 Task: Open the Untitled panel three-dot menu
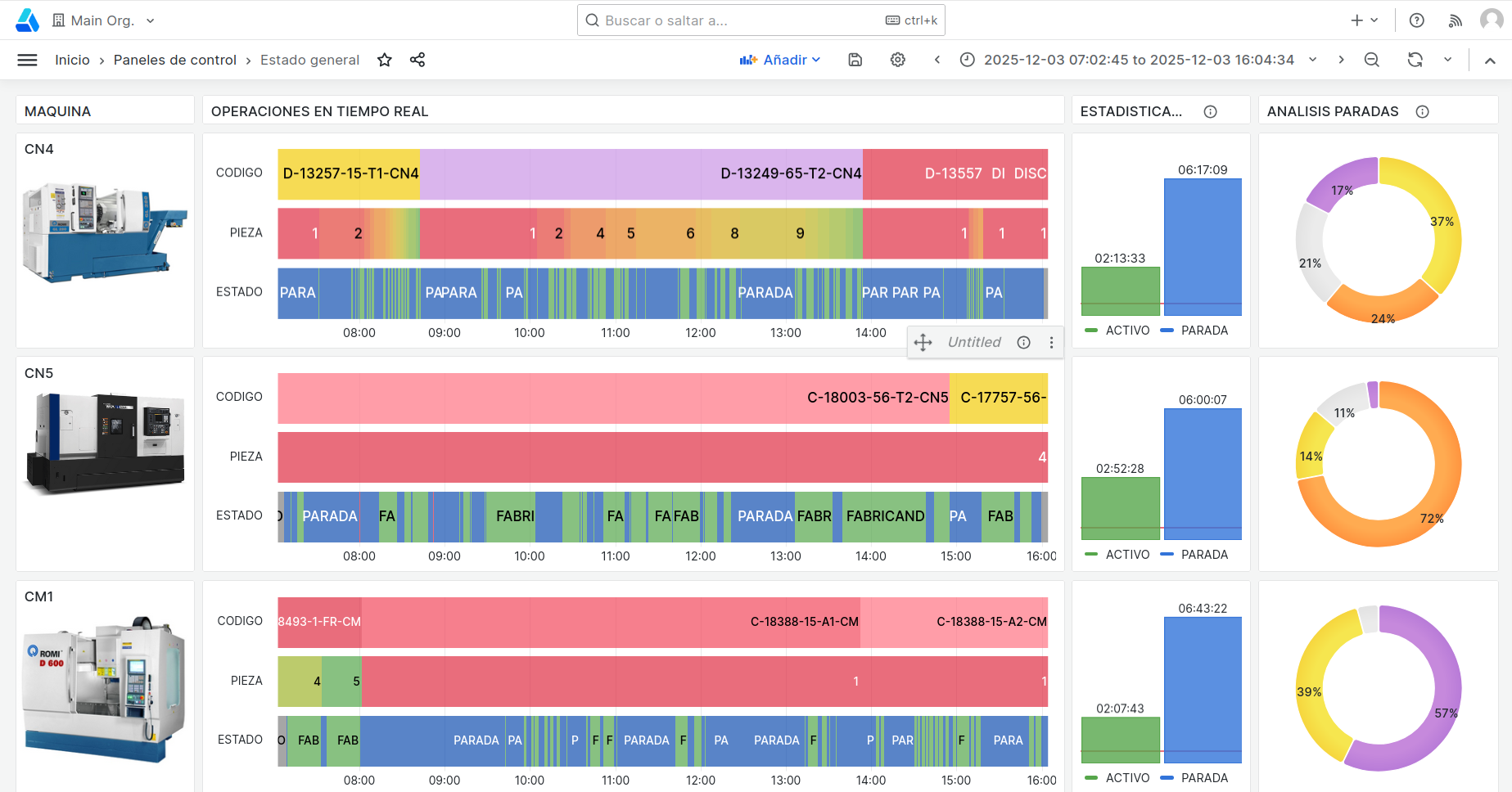pyautogui.click(x=1052, y=343)
